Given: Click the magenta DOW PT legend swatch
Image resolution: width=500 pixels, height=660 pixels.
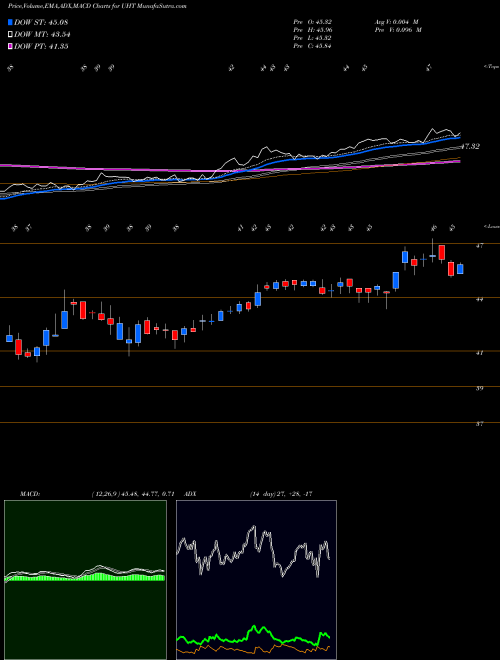Looking at the screenshot, I should pyautogui.click(x=11, y=46).
